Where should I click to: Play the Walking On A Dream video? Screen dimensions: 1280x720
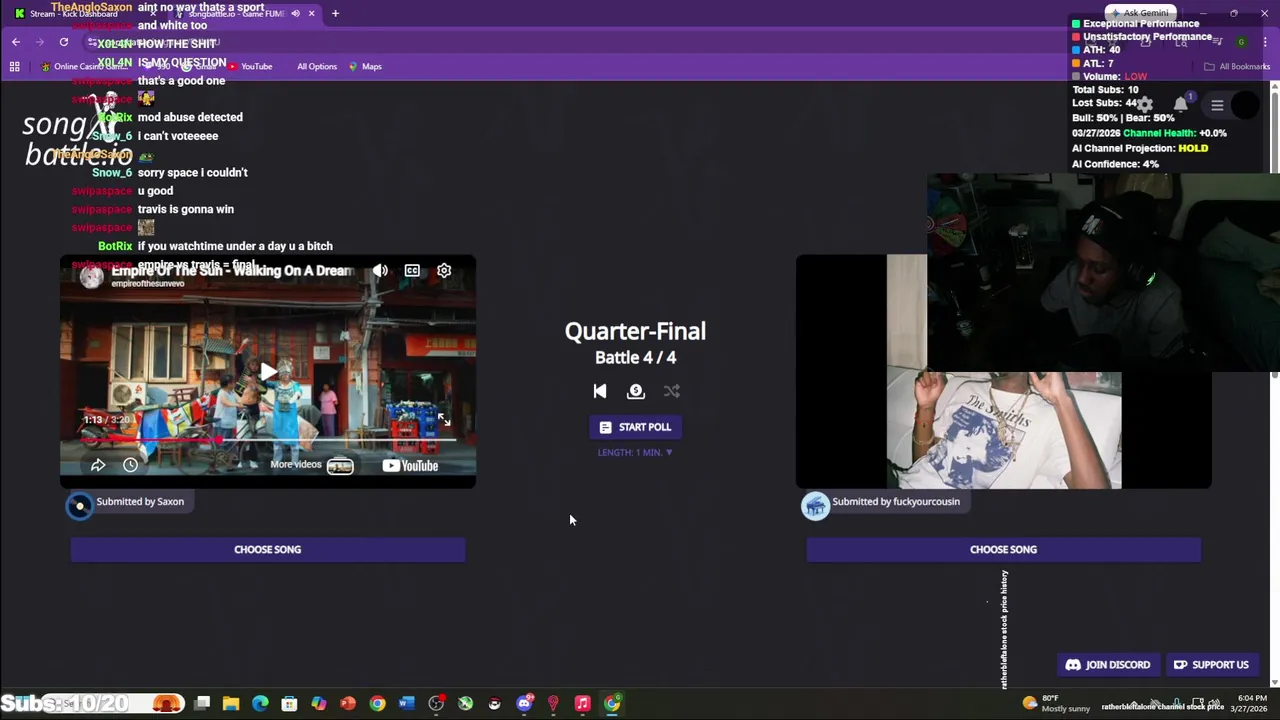click(268, 373)
